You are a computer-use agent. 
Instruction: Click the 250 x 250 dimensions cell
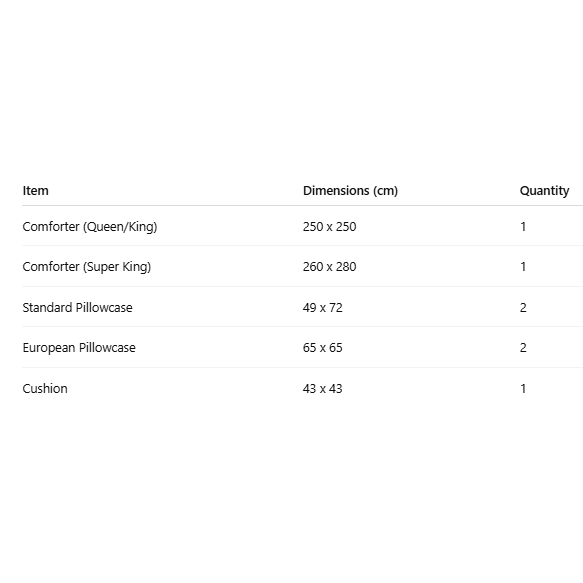point(329,226)
